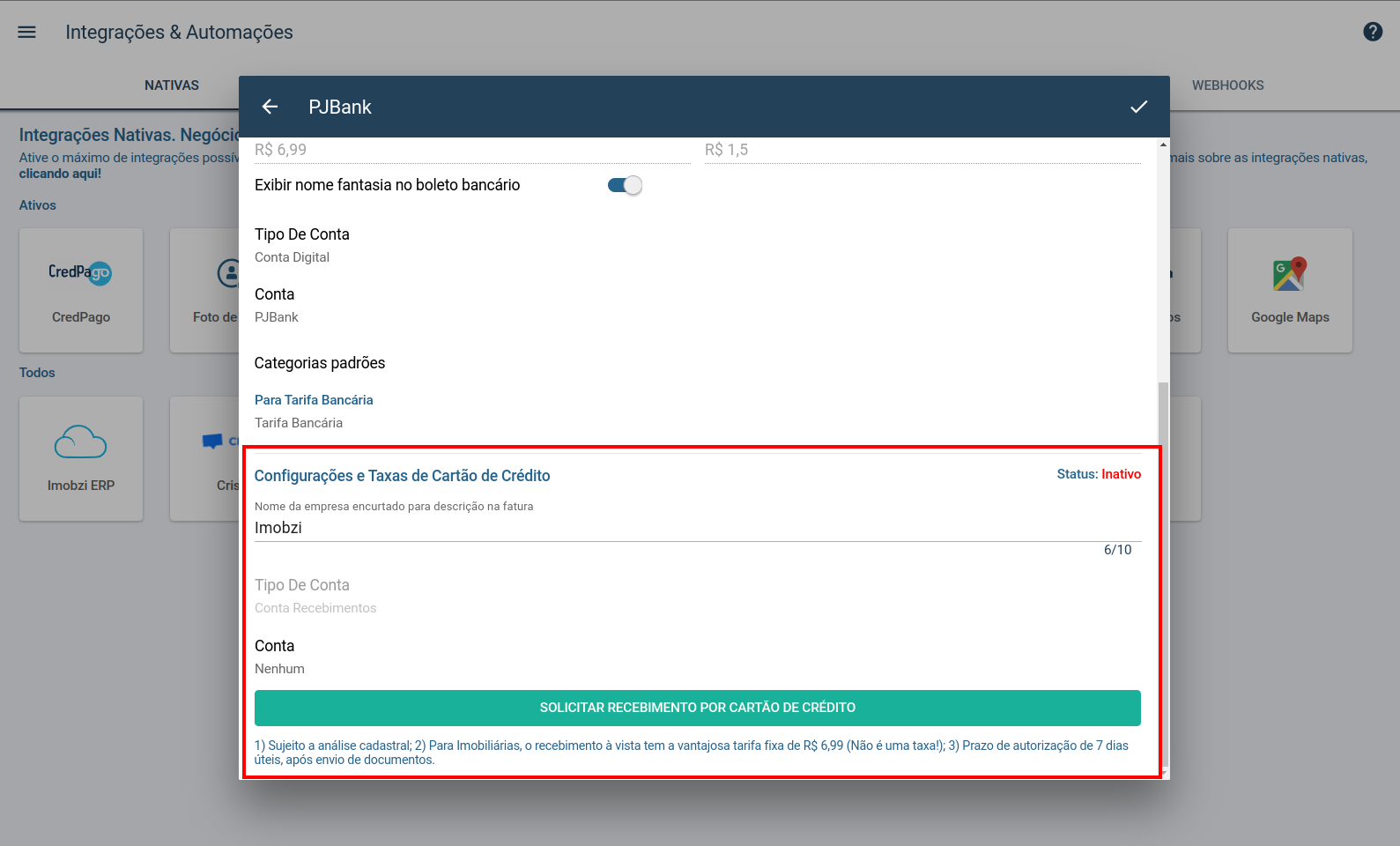
Task: Click the Ativos section label
Action: click(x=38, y=205)
